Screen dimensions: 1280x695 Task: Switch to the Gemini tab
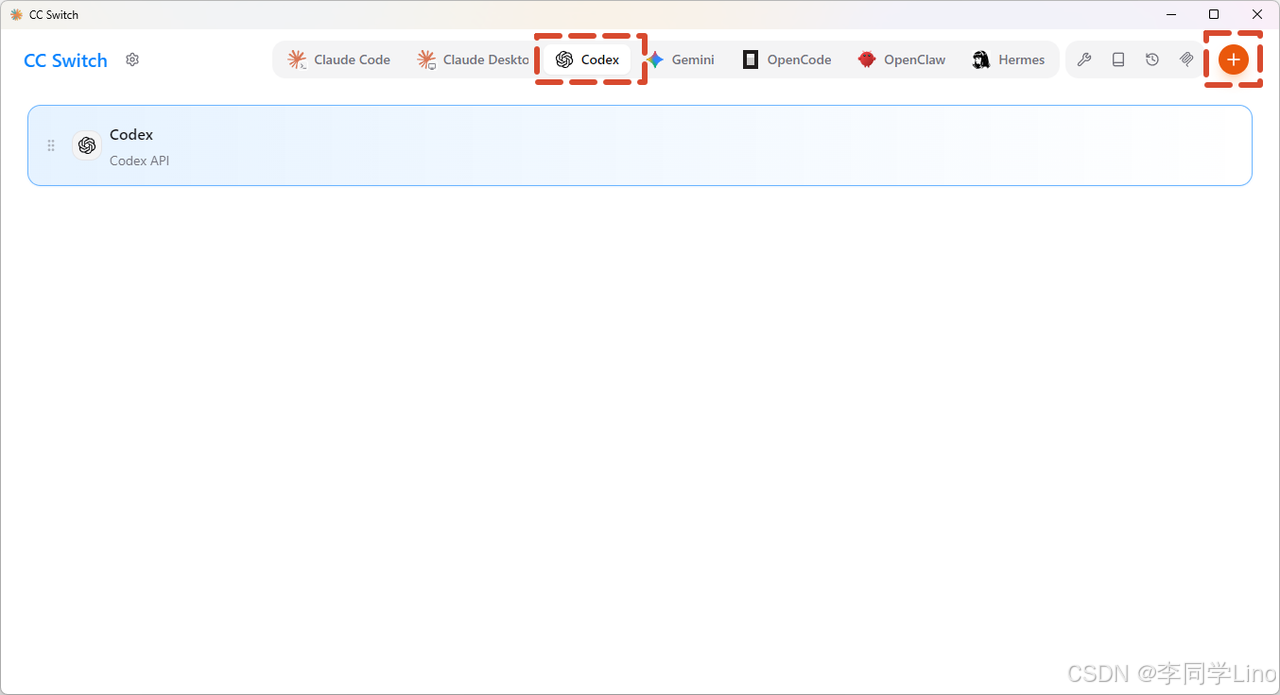click(x=681, y=60)
